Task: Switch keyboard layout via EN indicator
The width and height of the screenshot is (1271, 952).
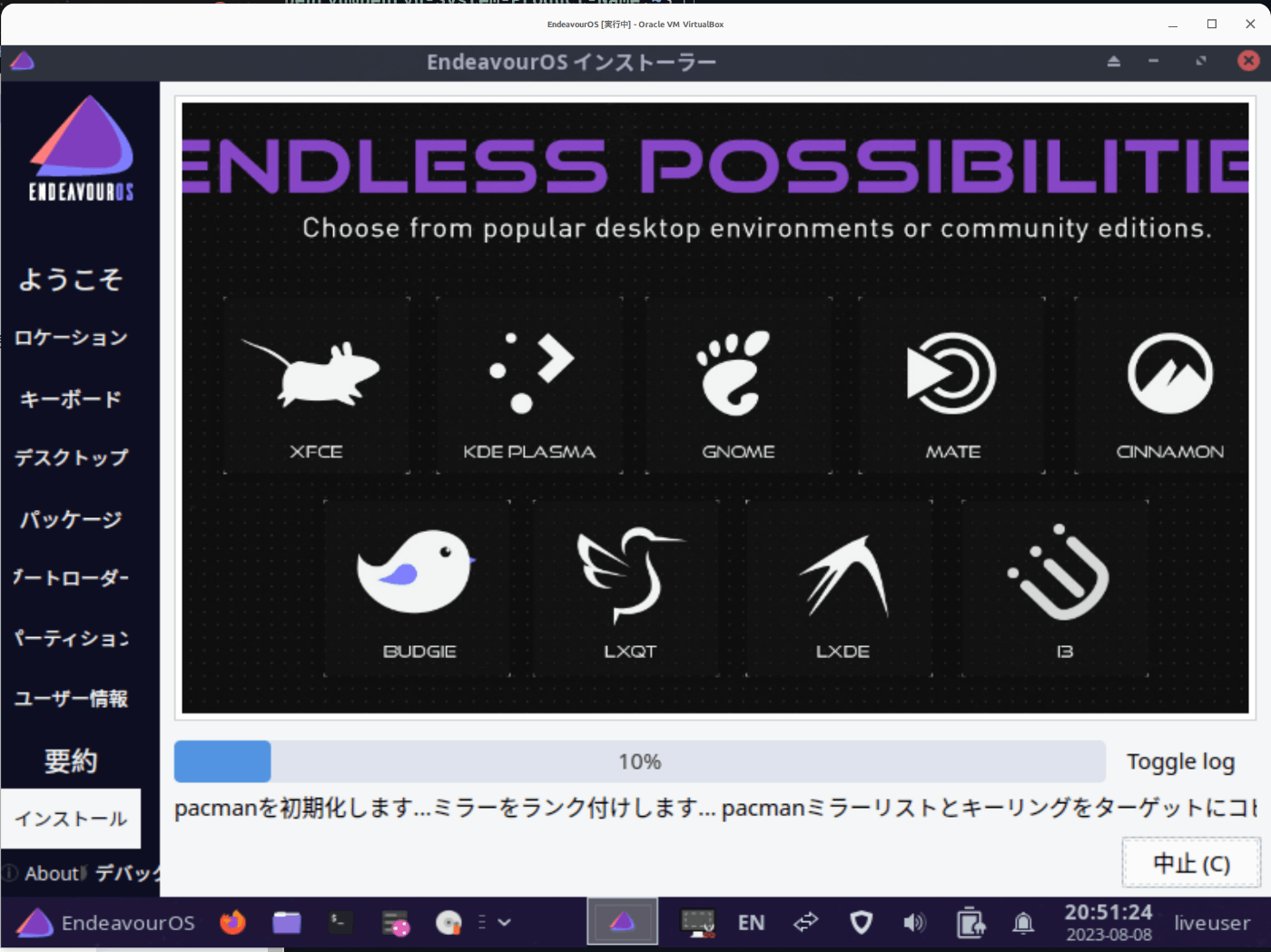Action: [x=751, y=923]
